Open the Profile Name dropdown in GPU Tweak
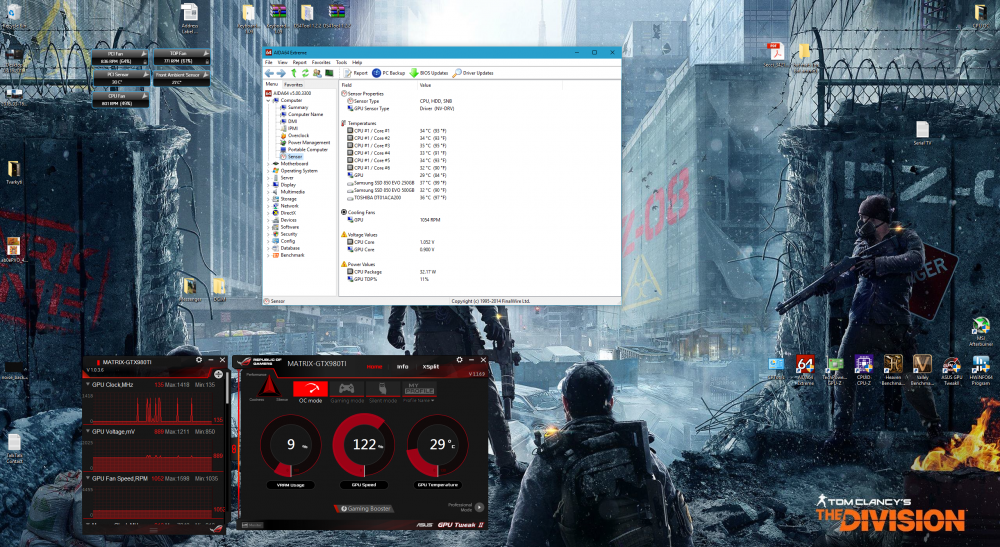 point(419,400)
